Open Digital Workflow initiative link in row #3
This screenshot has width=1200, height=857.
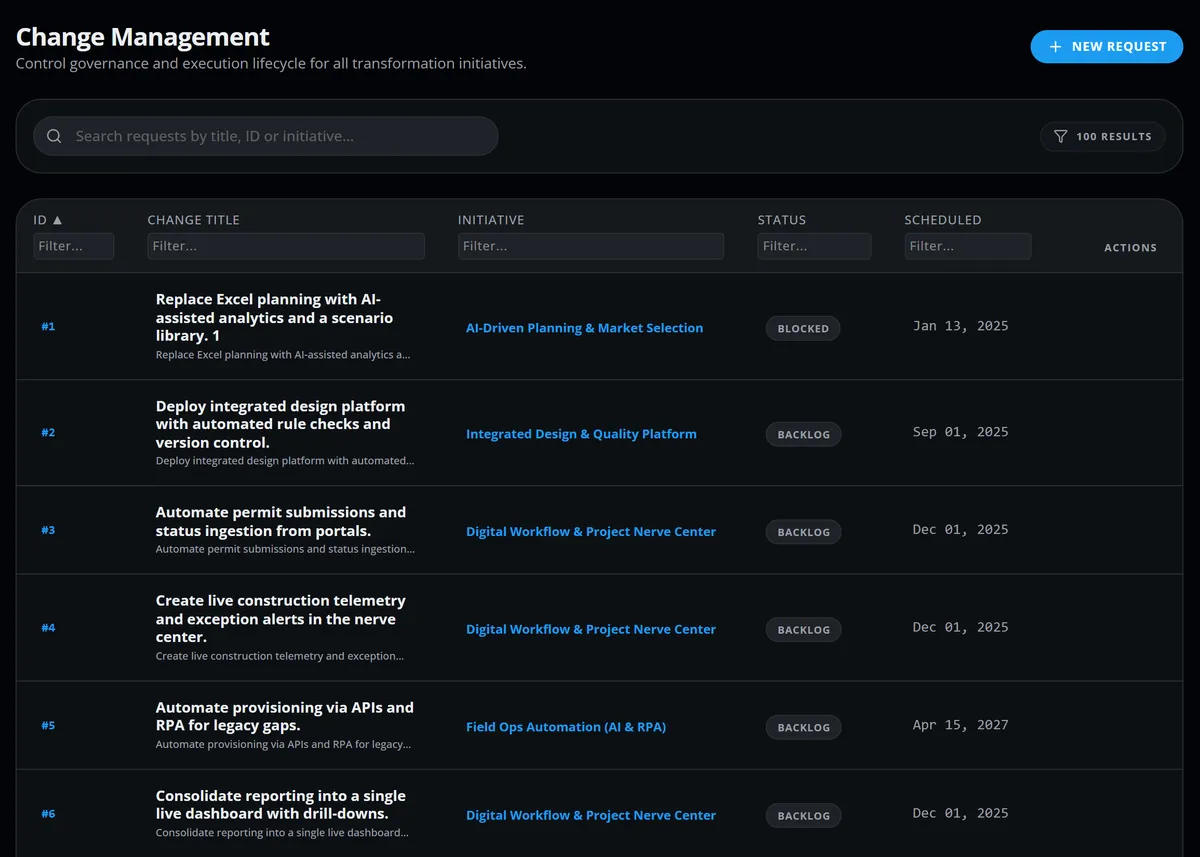591,532
